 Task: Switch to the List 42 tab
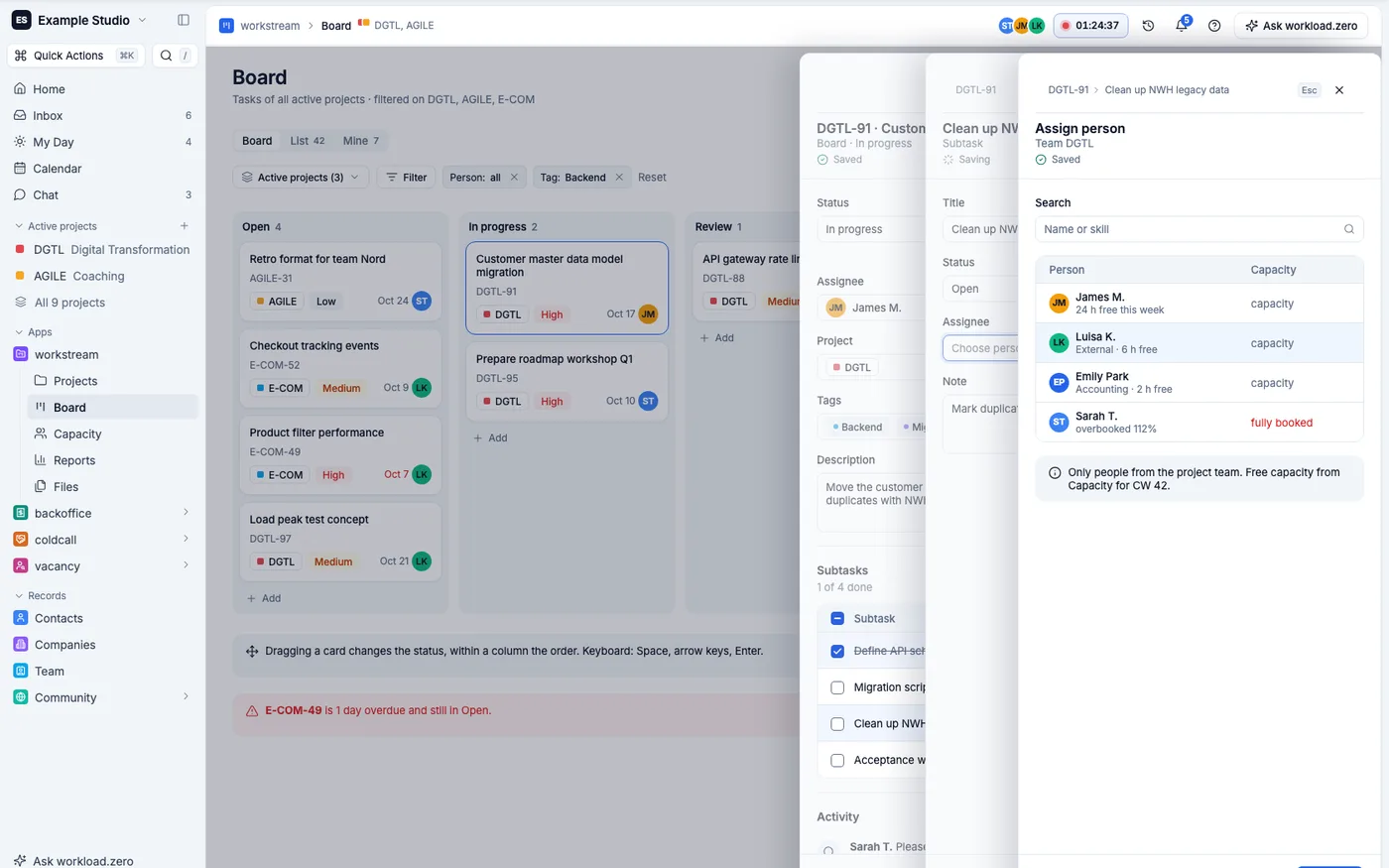click(x=308, y=141)
